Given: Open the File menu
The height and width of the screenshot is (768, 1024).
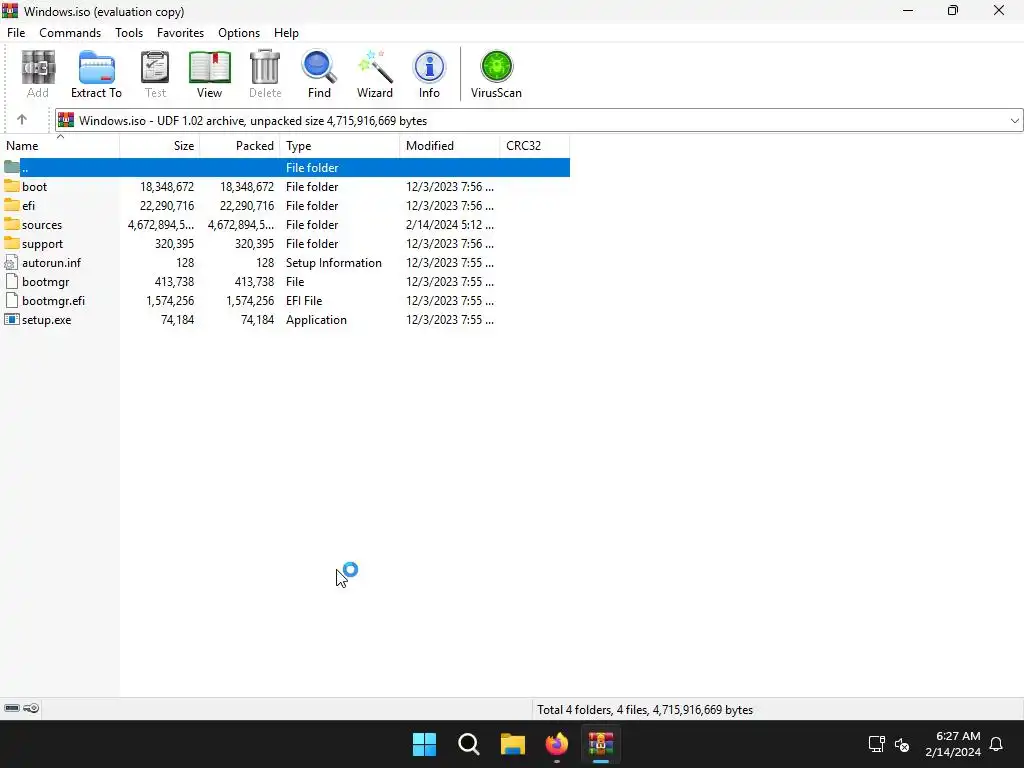Looking at the screenshot, I should coord(16,33).
